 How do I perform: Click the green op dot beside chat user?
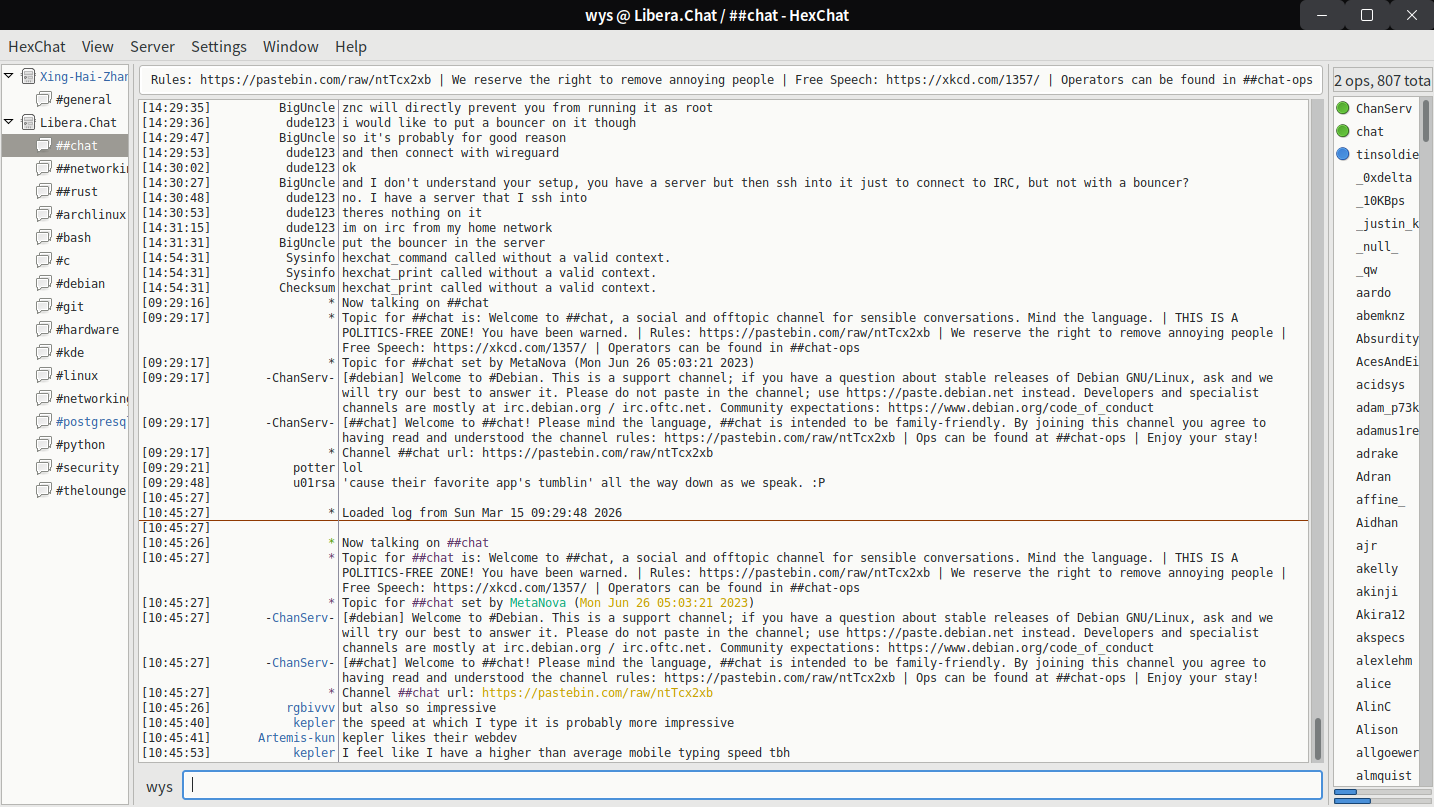coord(1343,131)
